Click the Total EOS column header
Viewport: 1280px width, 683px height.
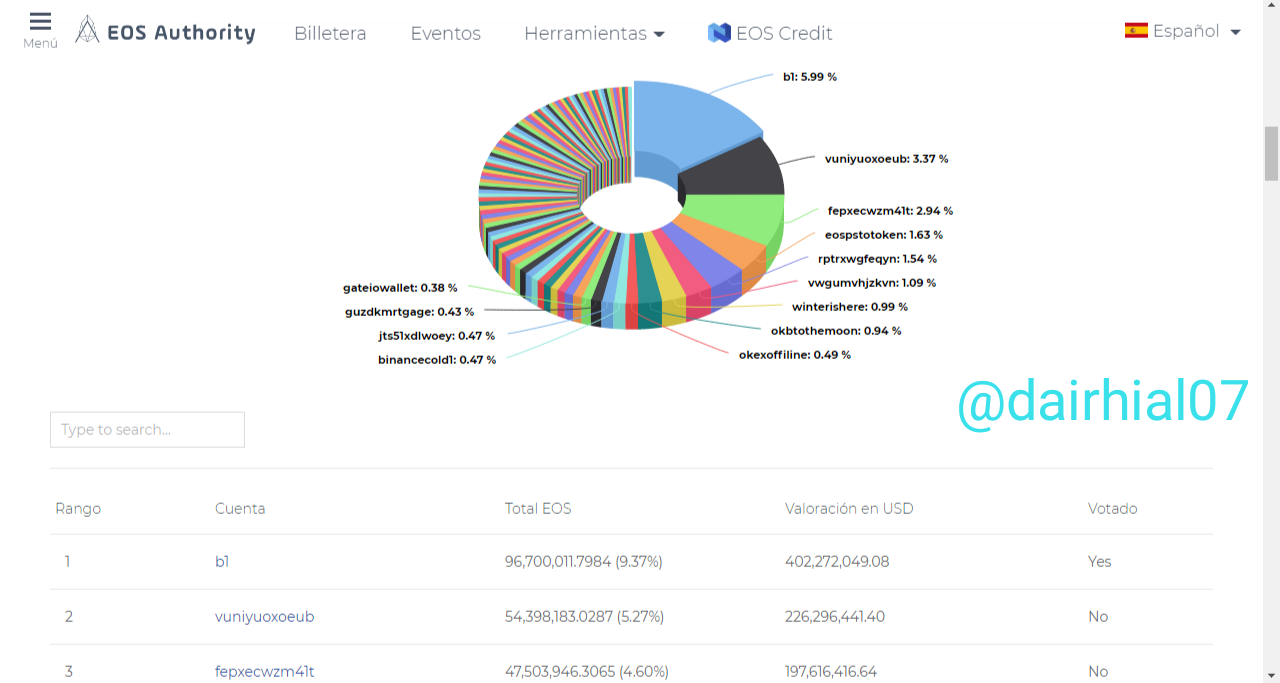point(538,509)
